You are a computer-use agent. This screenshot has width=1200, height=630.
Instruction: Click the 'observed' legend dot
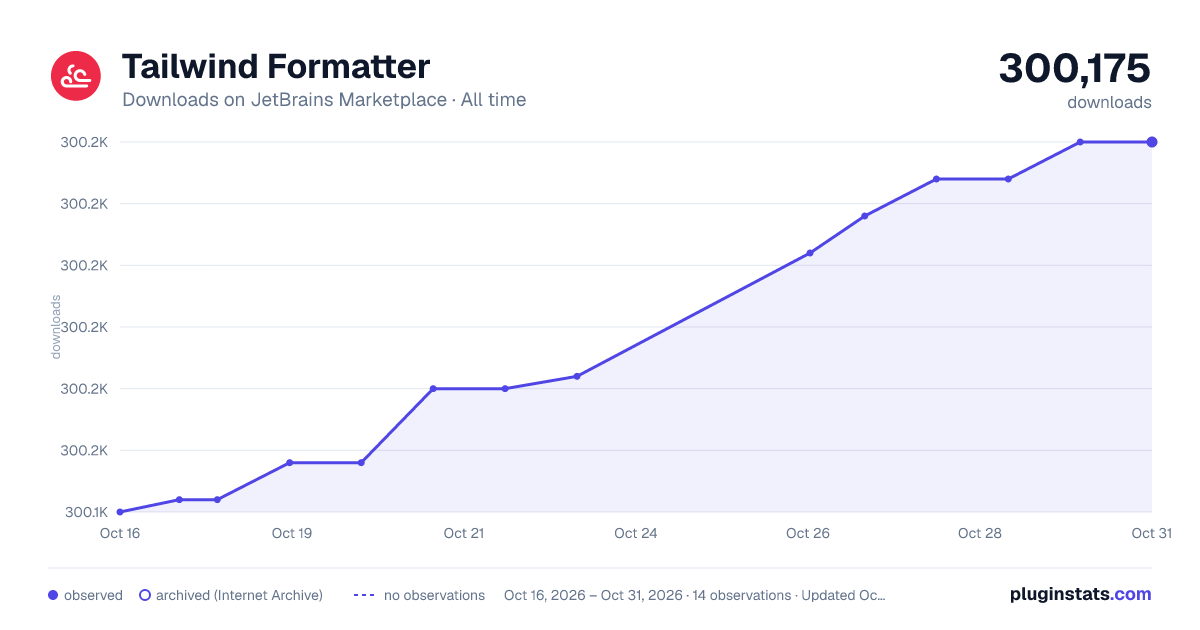(53, 595)
